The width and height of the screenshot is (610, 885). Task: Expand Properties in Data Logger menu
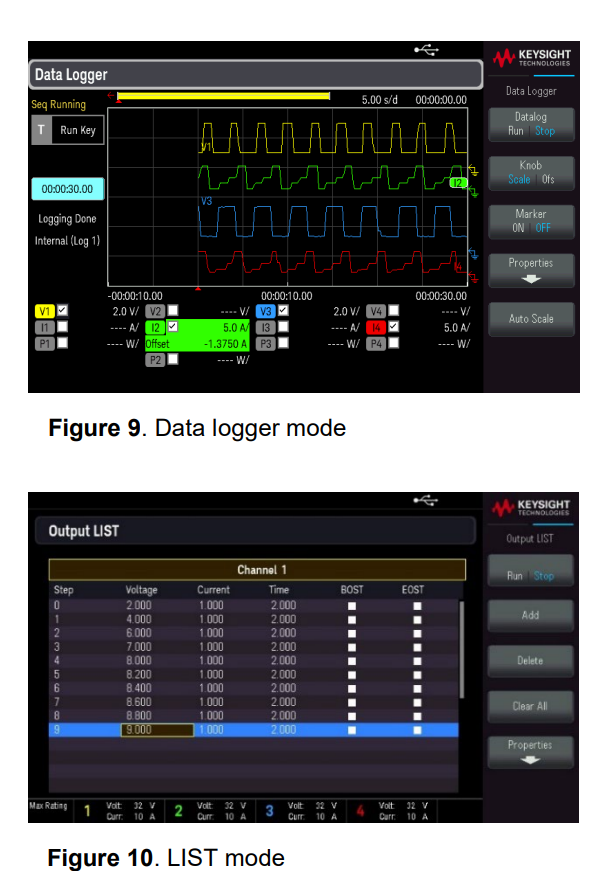[x=530, y=269]
